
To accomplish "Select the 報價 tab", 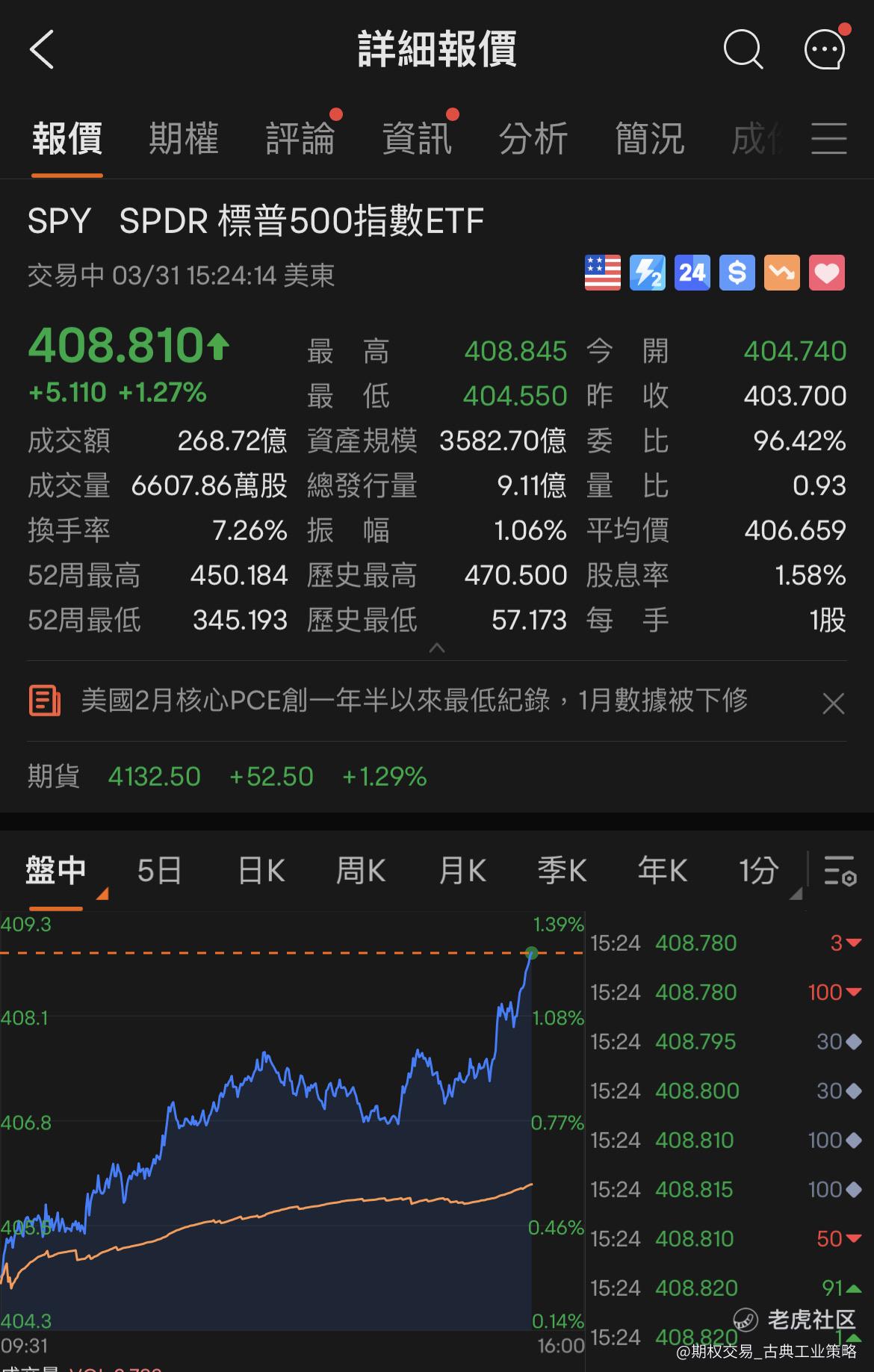I will point(67,139).
